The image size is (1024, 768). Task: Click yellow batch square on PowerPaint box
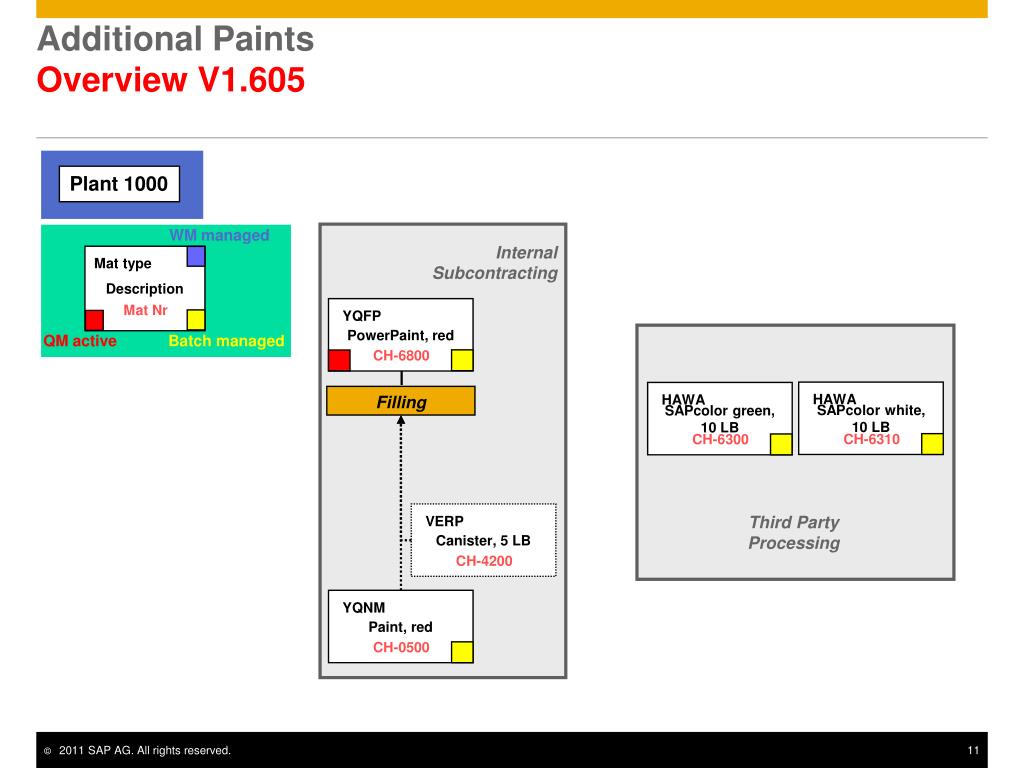(x=462, y=360)
